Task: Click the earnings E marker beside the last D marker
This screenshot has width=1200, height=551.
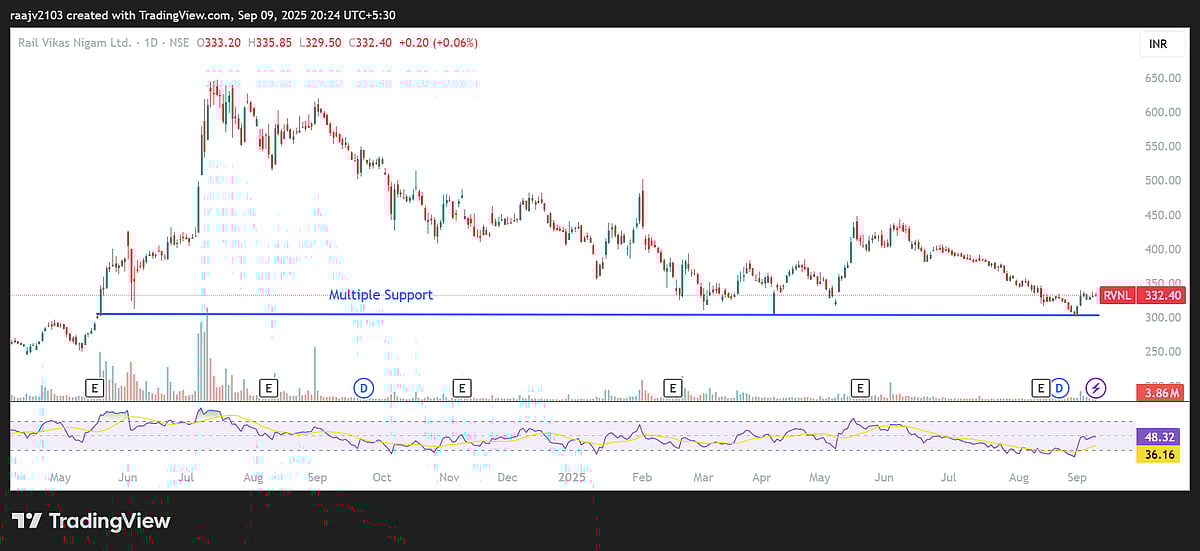Action: click(1041, 386)
